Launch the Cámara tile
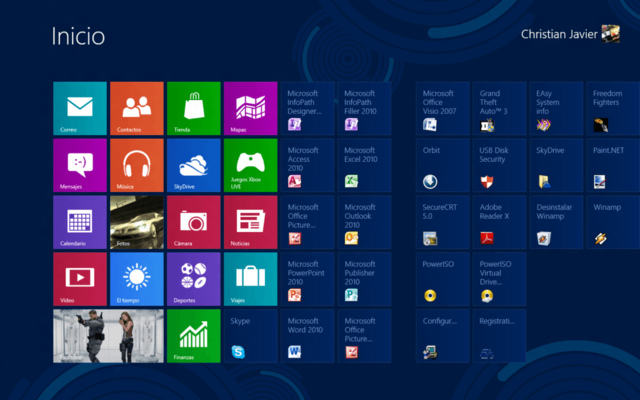This screenshot has width=640, height=400. click(193, 222)
